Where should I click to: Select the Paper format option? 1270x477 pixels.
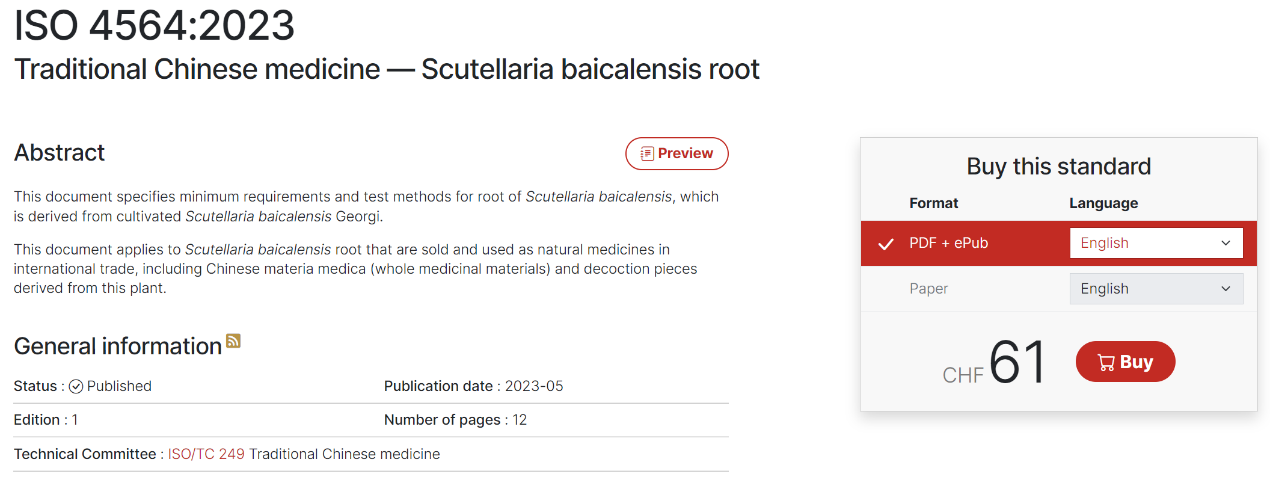[928, 289]
